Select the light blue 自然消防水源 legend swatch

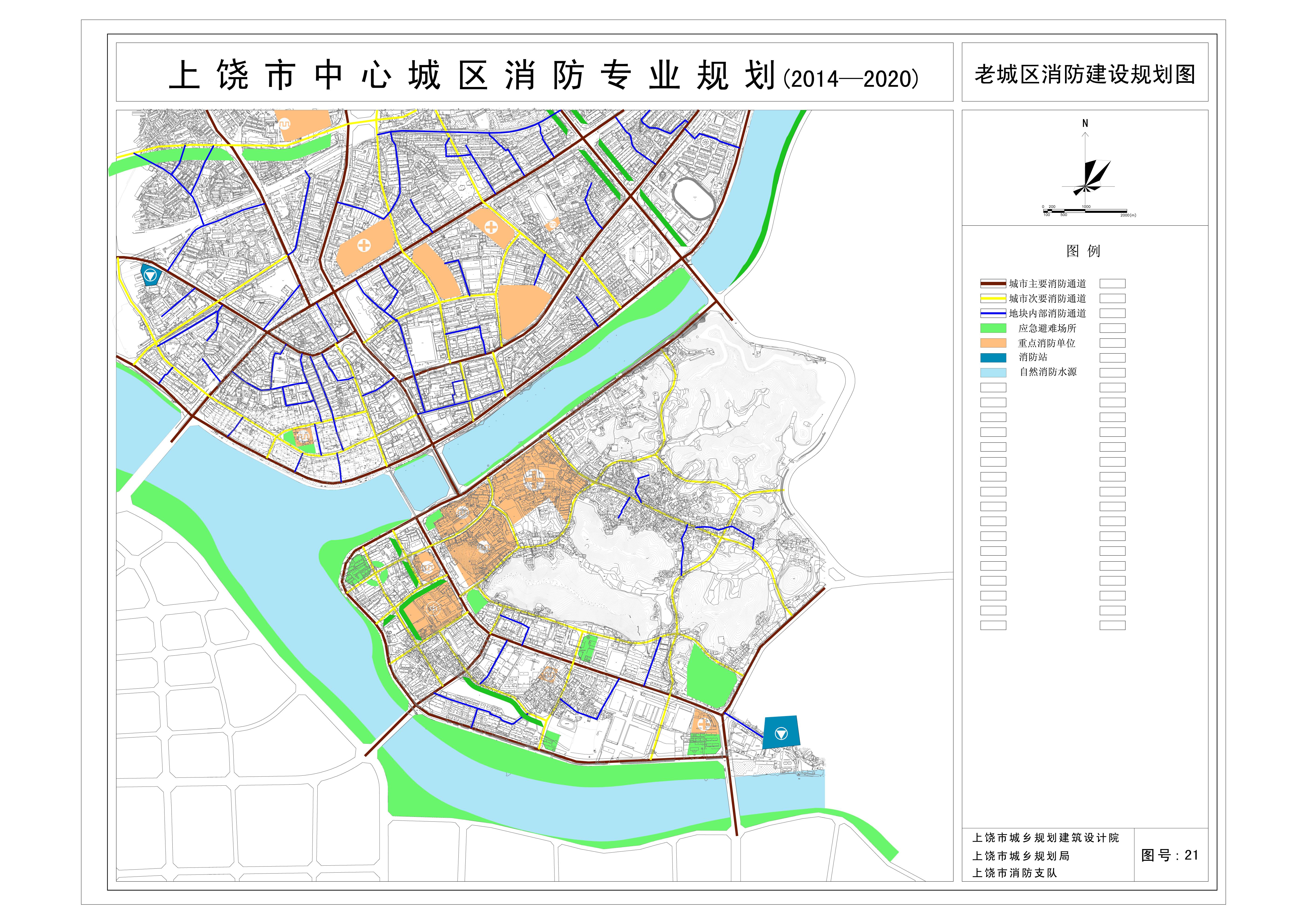coord(993,373)
